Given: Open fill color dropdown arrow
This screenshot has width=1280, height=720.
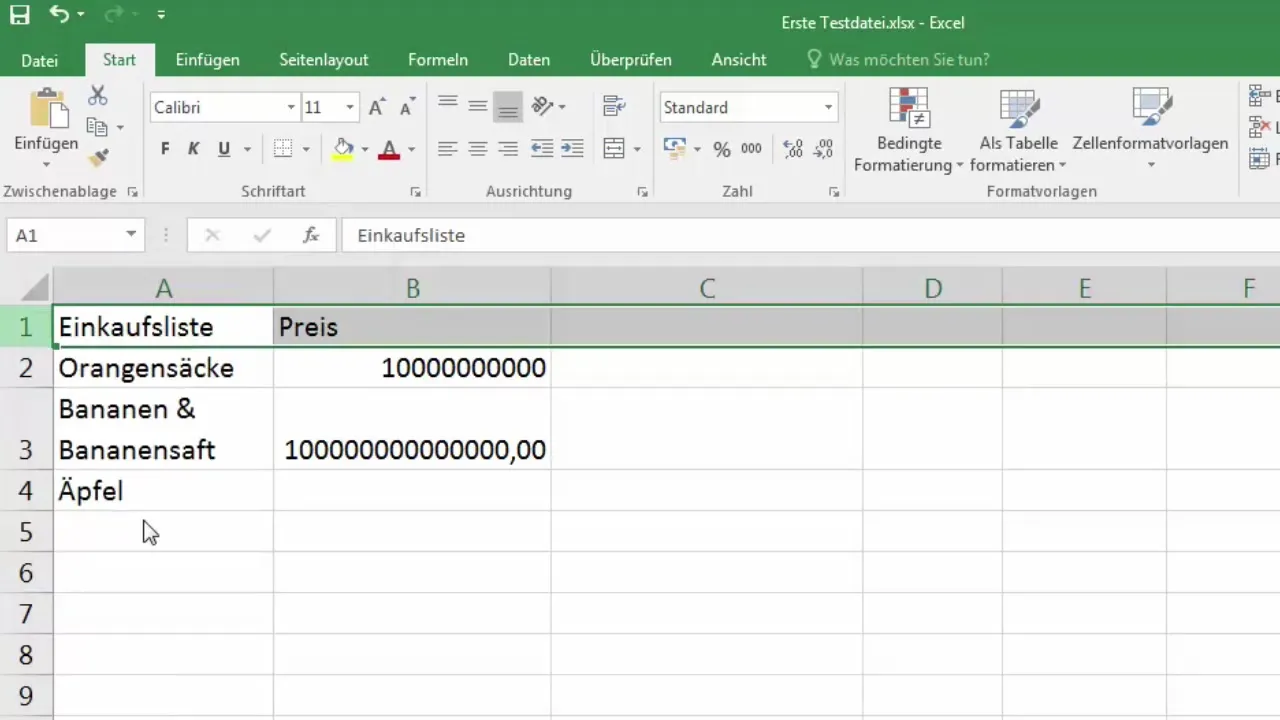Looking at the screenshot, I should click(x=365, y=150).
